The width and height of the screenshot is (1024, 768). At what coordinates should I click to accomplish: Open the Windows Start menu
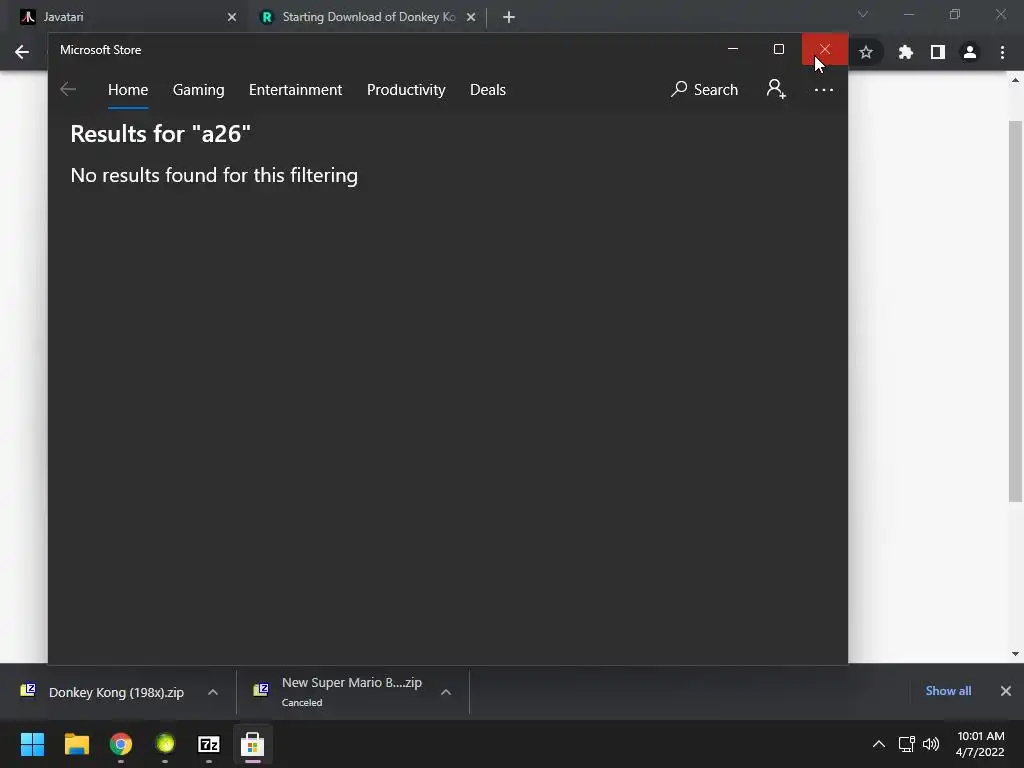point(32,744)
